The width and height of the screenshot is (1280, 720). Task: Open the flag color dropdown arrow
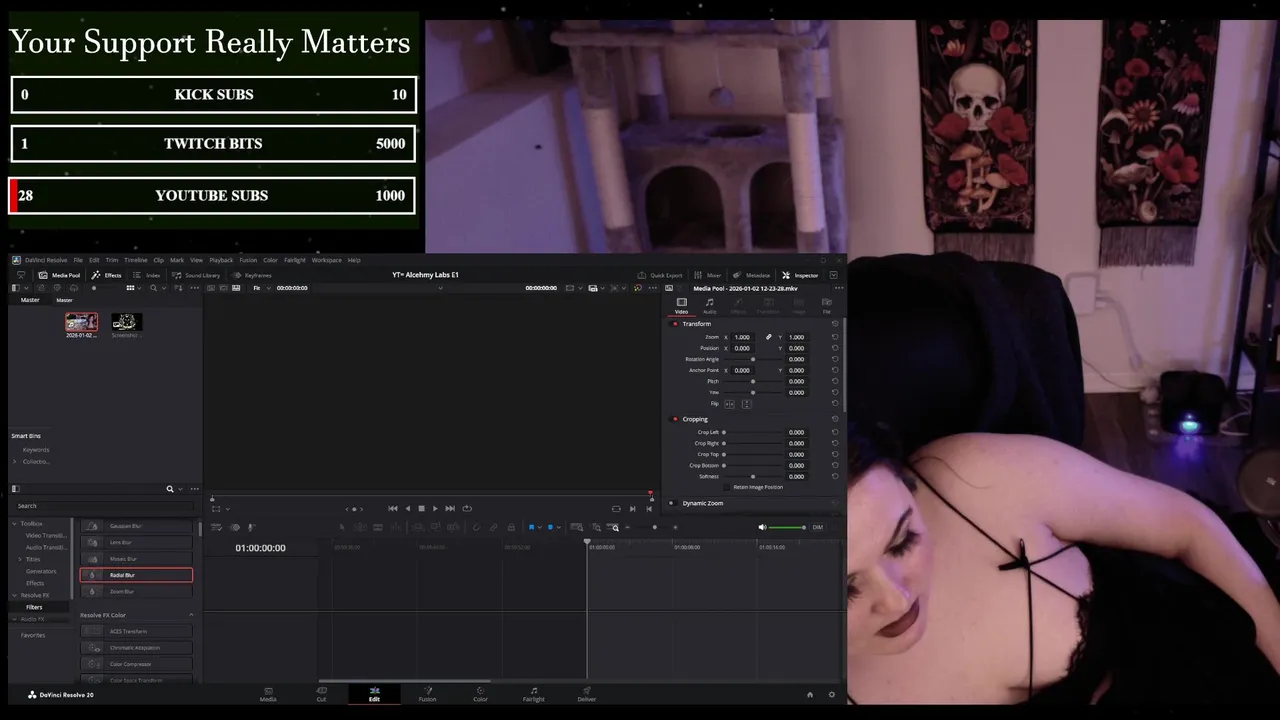pos(540,527)
